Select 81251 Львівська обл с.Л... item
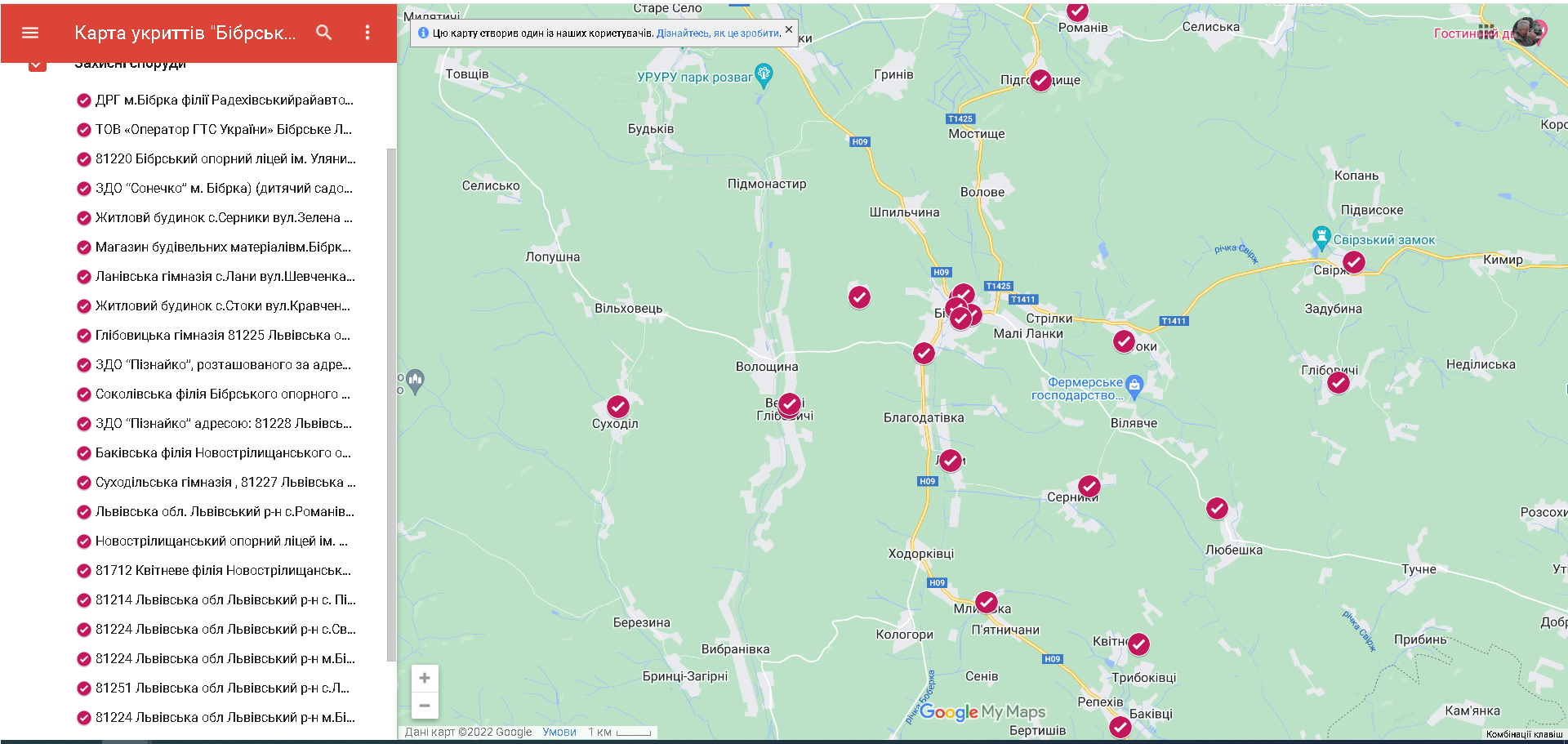 pyautogui.click(x=215, y=688)
